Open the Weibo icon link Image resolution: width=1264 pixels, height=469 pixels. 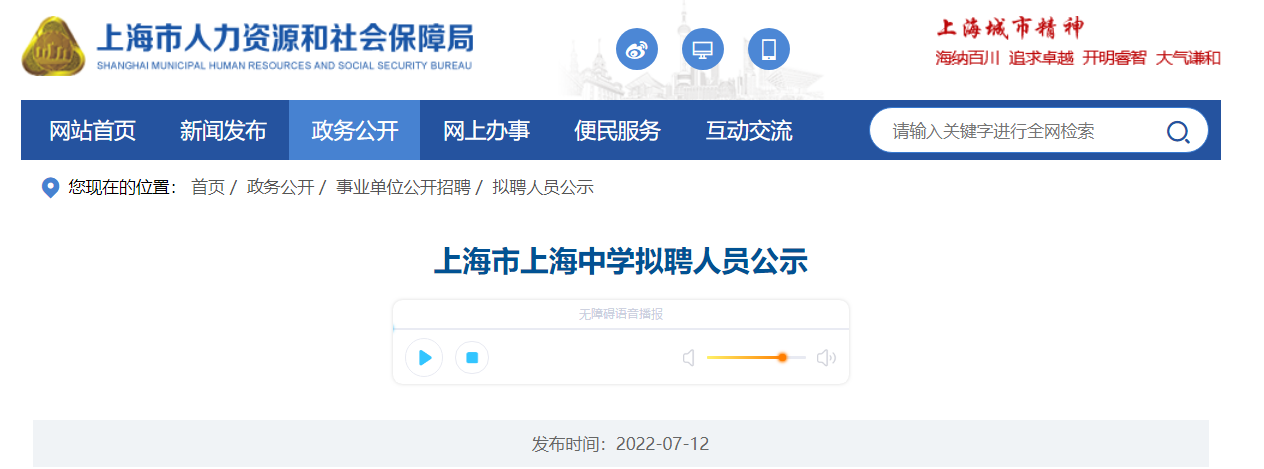[x=637, y=49]
